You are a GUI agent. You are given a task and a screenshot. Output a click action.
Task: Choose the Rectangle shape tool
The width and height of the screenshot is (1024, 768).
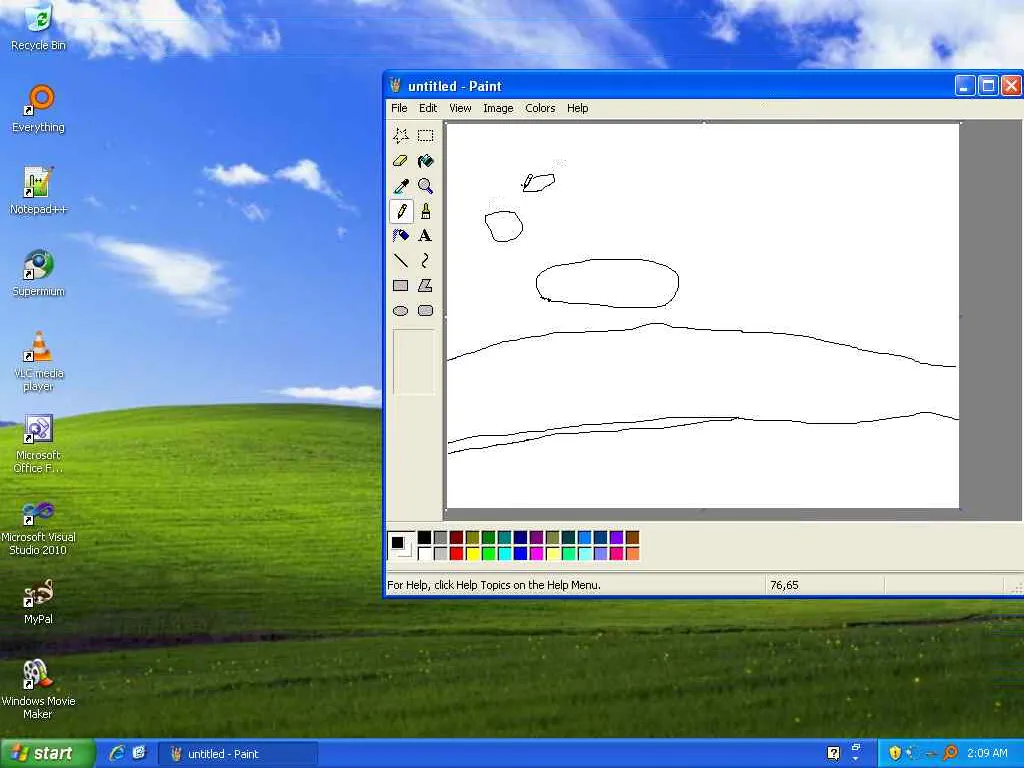(401, 285)
